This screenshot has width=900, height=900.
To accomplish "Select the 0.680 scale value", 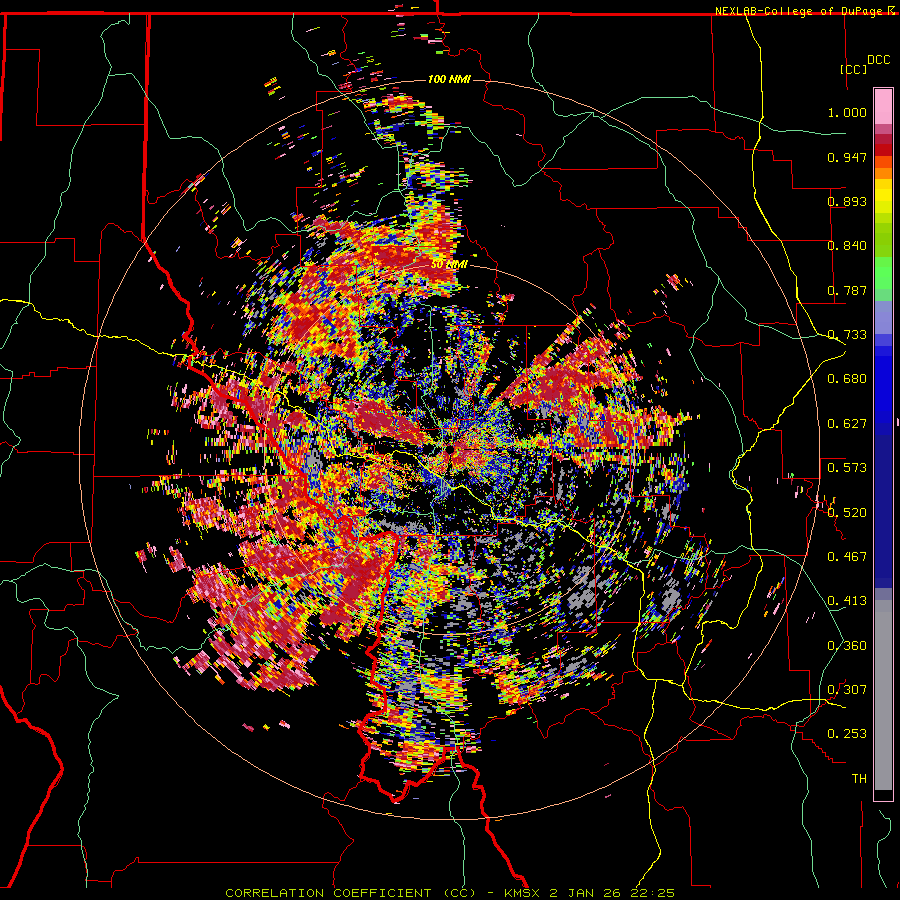I will click(x=847, y=379).
